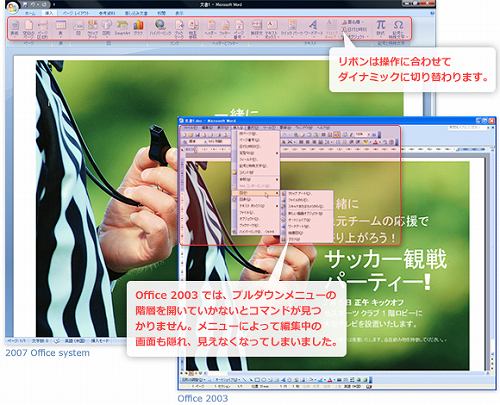This screenshot has width=500, height=405.
Task: Expand the Shapes dropdown in the ribbon
Action: (x=106, y=28)
